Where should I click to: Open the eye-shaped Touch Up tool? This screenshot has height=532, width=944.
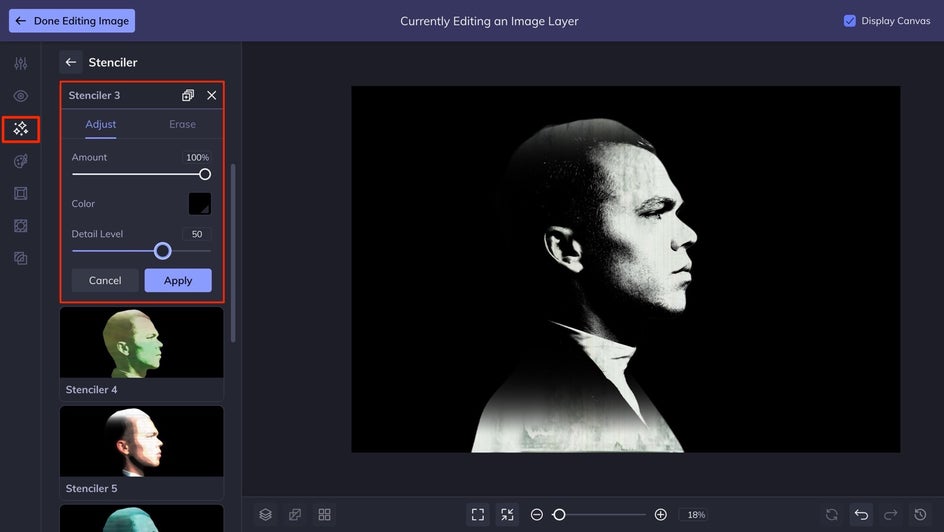[x=20, y=96]
